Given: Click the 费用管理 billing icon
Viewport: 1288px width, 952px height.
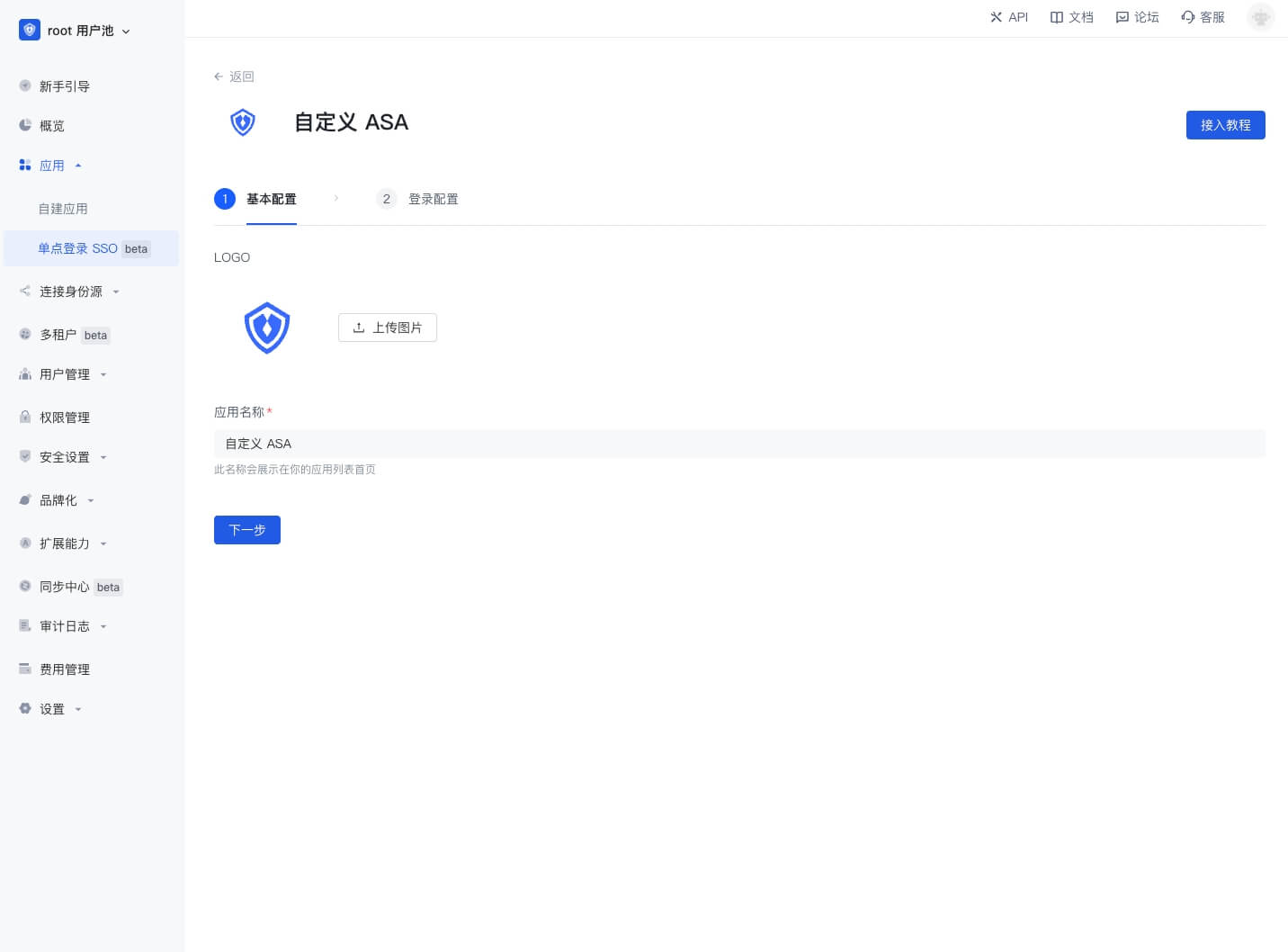Looking at the screenshot, I should coord(25,669).
